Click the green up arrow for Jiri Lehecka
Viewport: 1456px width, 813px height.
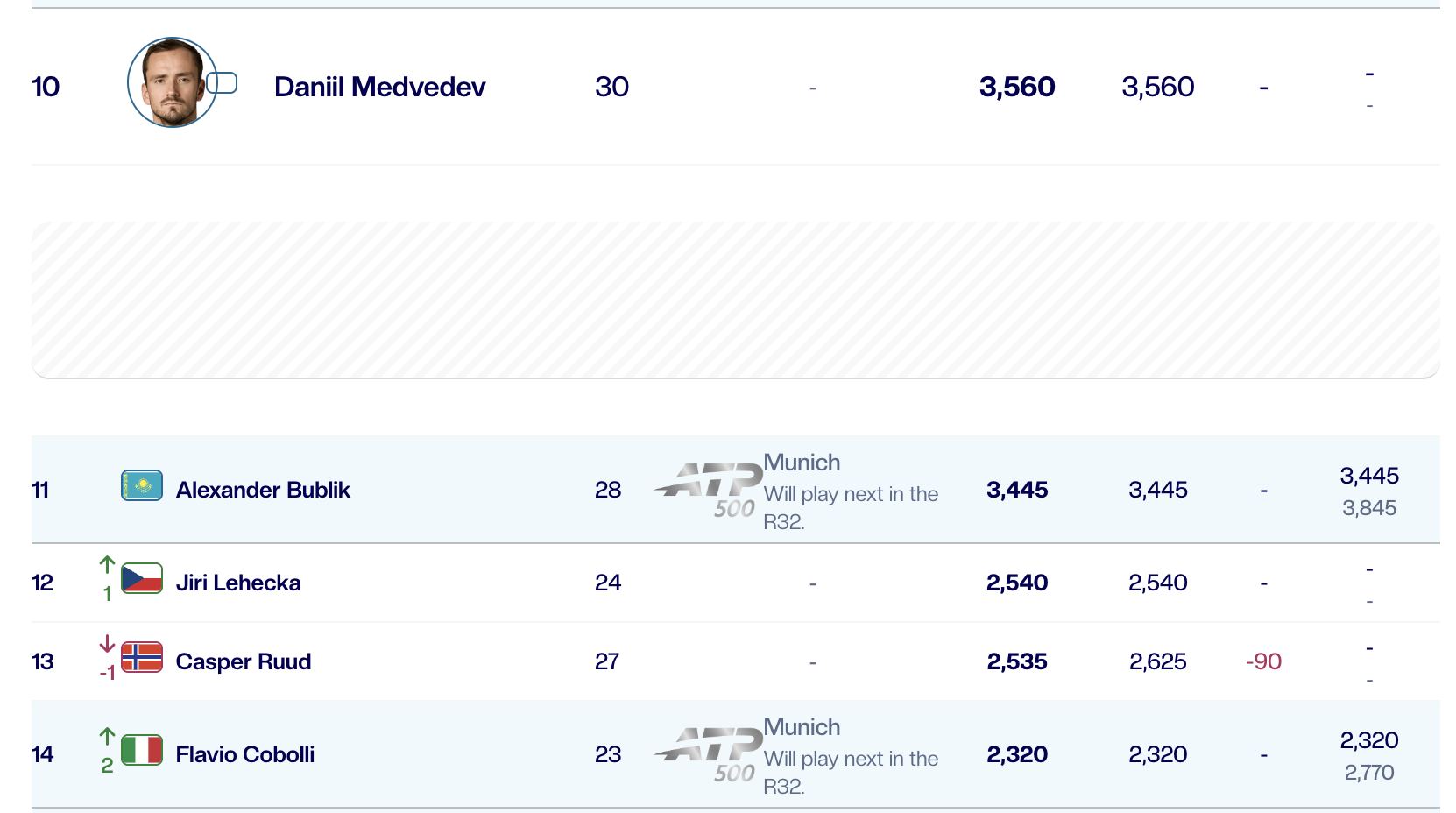(x=107, y=564)
